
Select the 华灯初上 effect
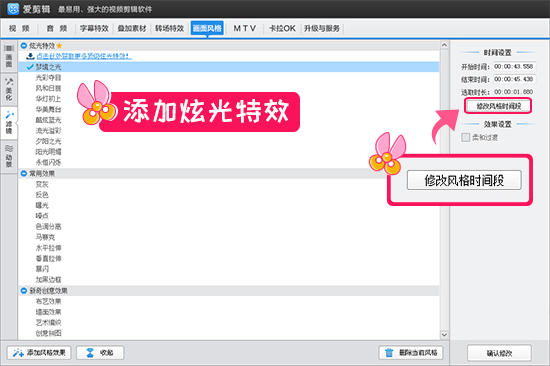pyautogui.click(x=48, y=99)
